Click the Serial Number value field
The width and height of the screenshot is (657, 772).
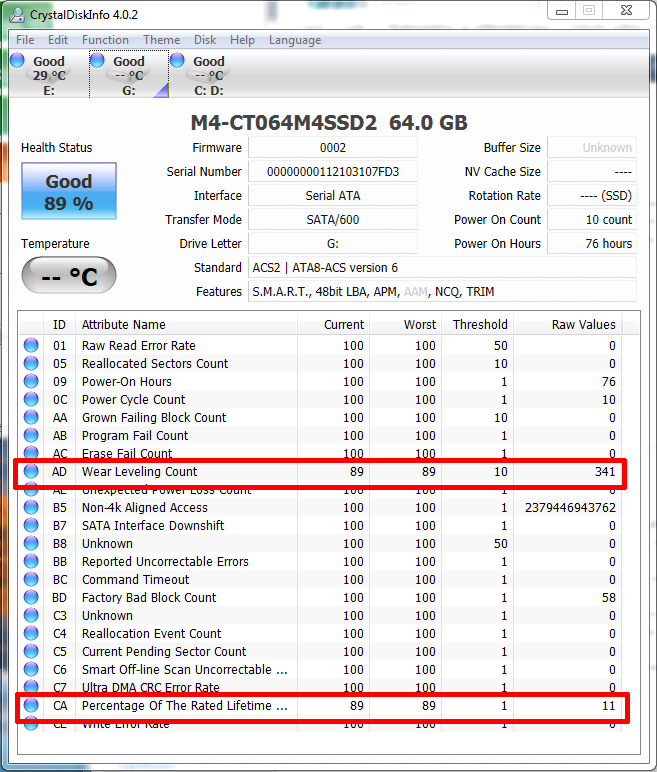click(333, 172)
